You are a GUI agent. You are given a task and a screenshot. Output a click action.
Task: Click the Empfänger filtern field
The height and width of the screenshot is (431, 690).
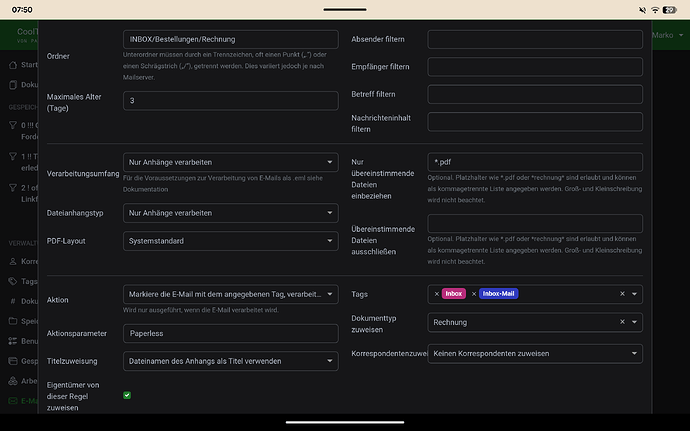click(535, 66)
